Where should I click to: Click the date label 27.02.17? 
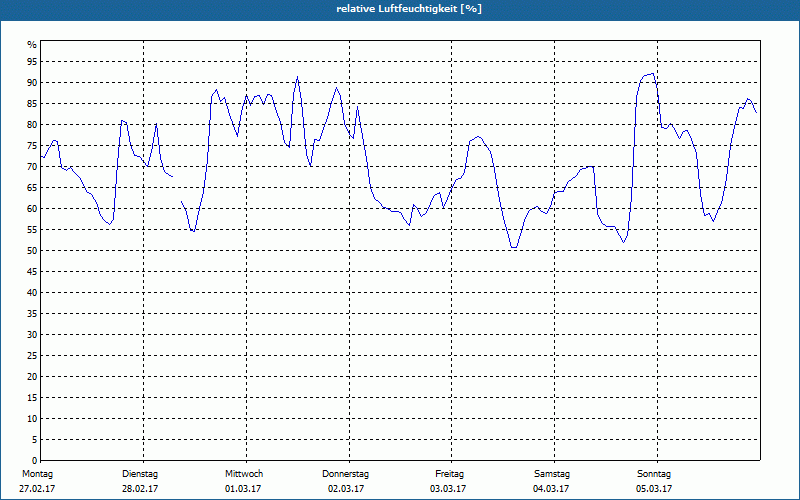point(37,489)
